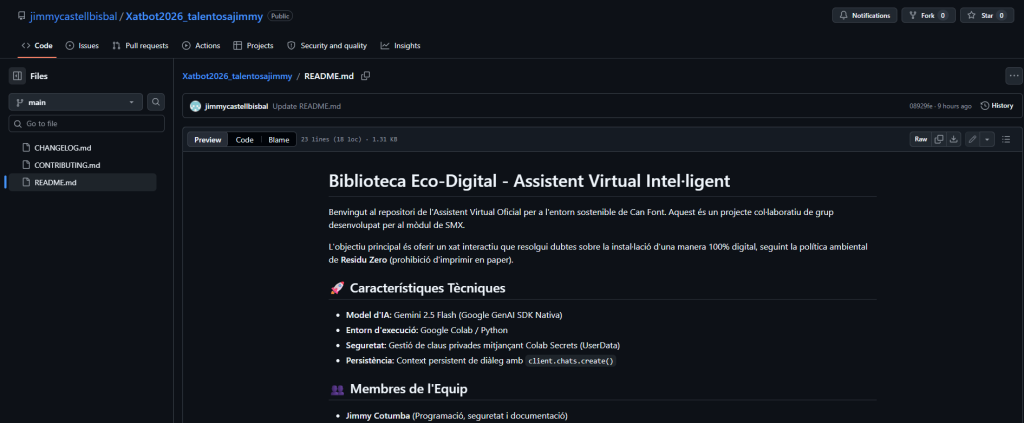The image size is (1024, 423).
Task: Click Xatbot2026_talentosajimmy breadcrumb link
Action: point(237,76)
